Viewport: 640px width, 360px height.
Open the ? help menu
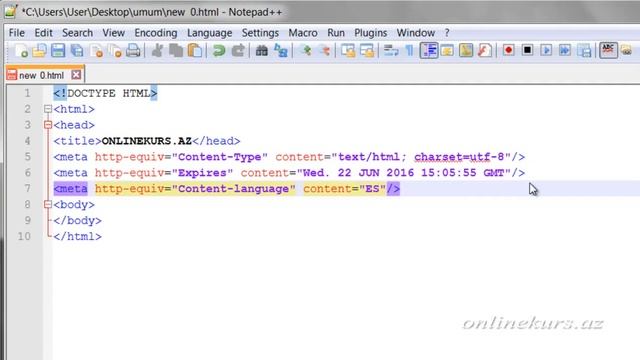[x=447, y=33]
